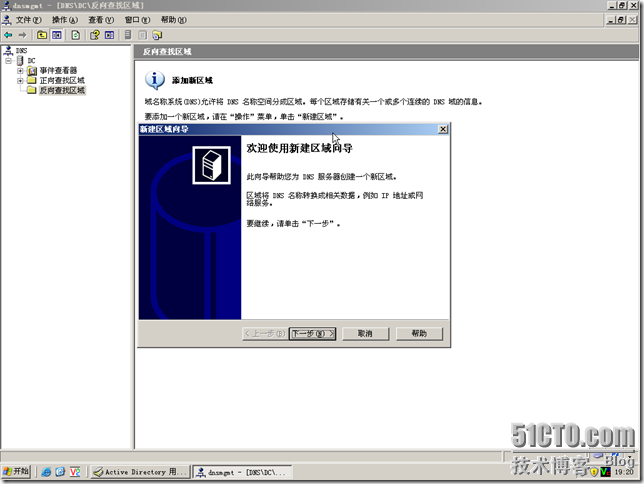Click the blue info icon beside 添加新区域
644x484 pixels.
pos(155,80)
